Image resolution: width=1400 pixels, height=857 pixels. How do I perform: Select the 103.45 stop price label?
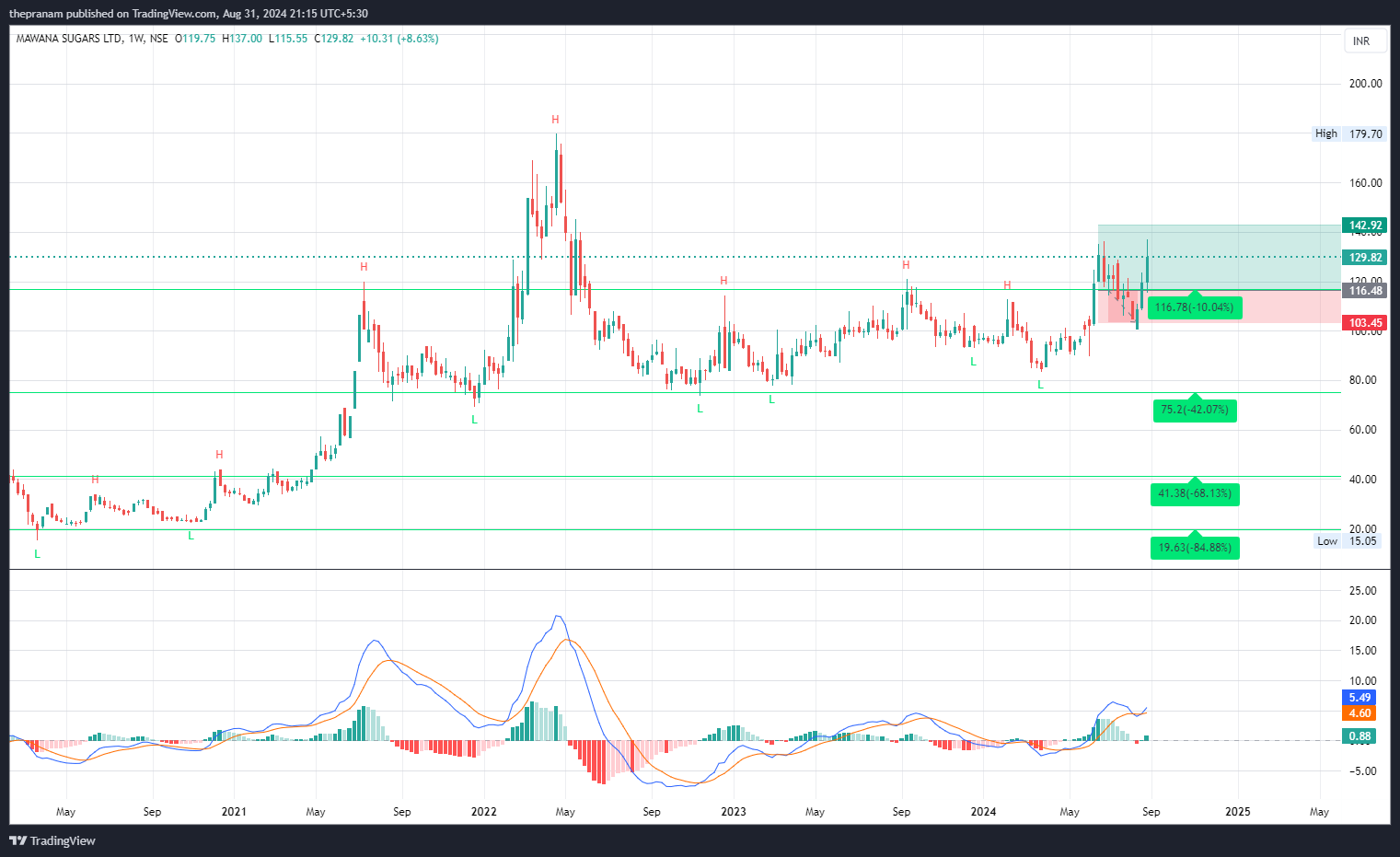coord(1365,323)
